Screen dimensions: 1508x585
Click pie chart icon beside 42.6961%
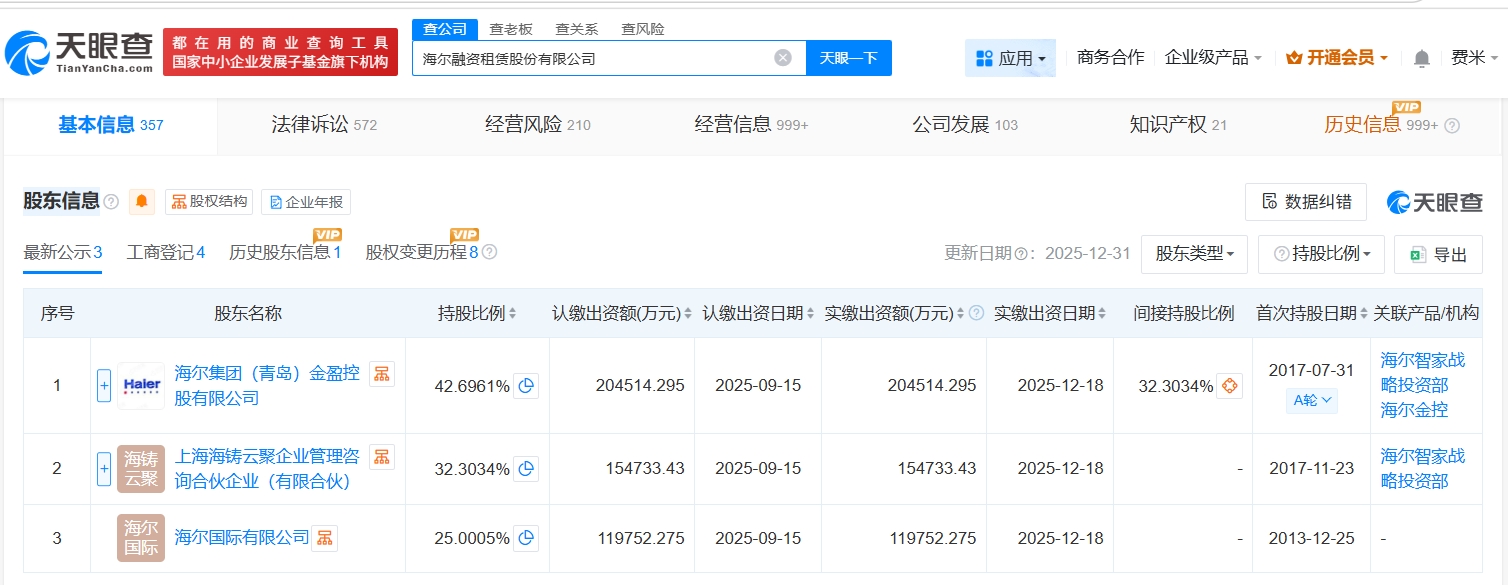526,386
